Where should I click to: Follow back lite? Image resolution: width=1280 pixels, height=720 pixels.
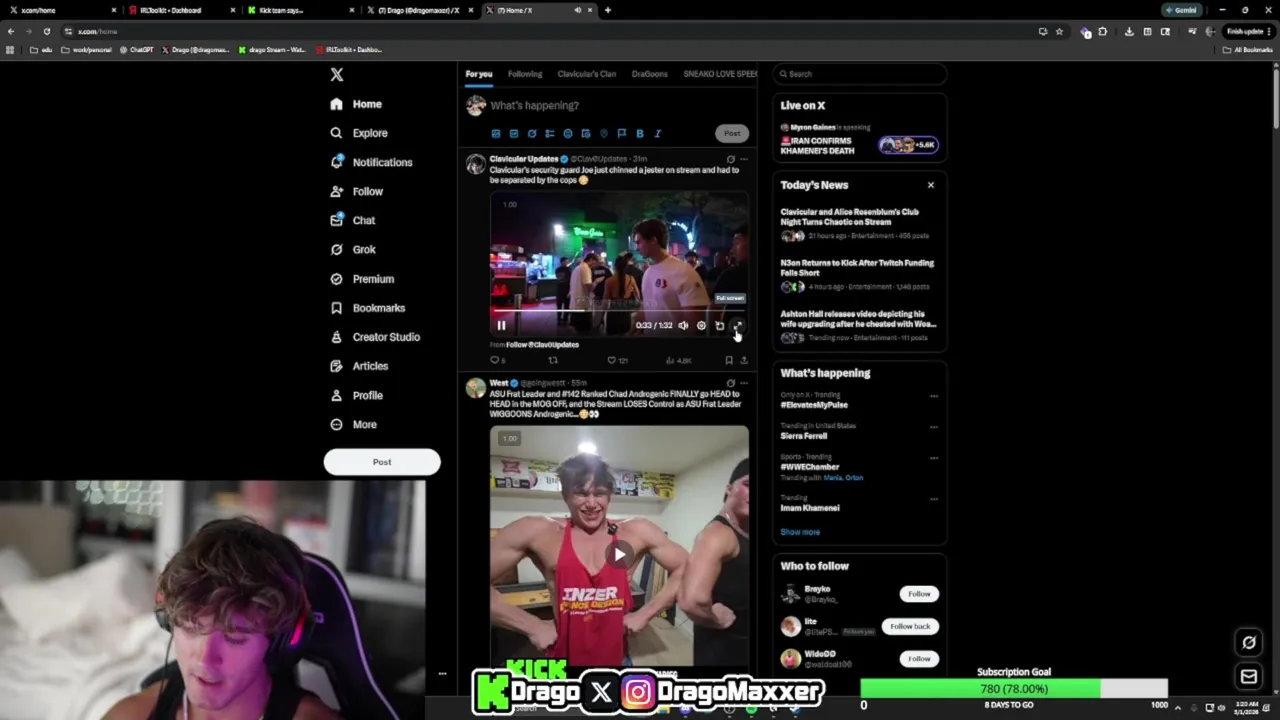pos(910,626)
